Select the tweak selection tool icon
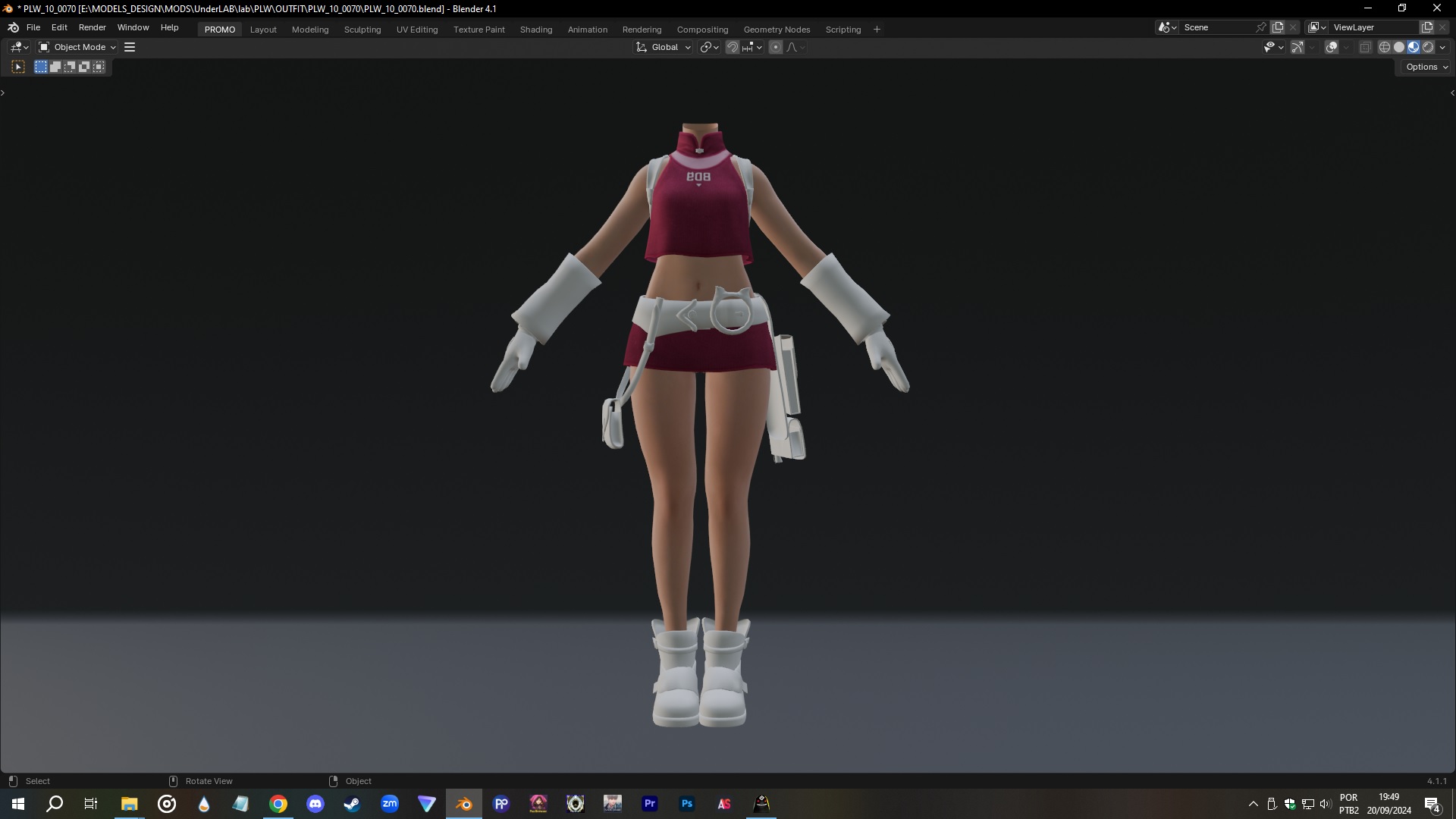This screenshot has width=1456, height=819. [18, 67]
